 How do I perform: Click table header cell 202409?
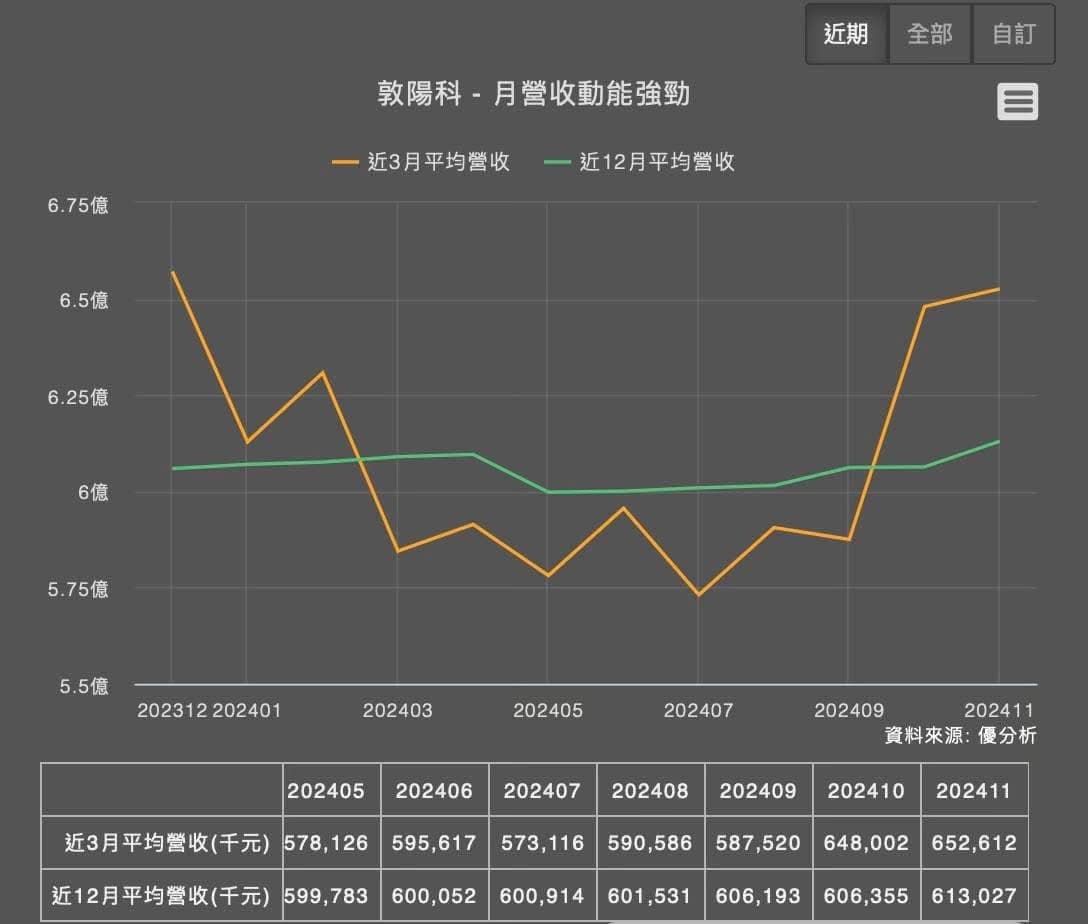[x=758, y=790]
